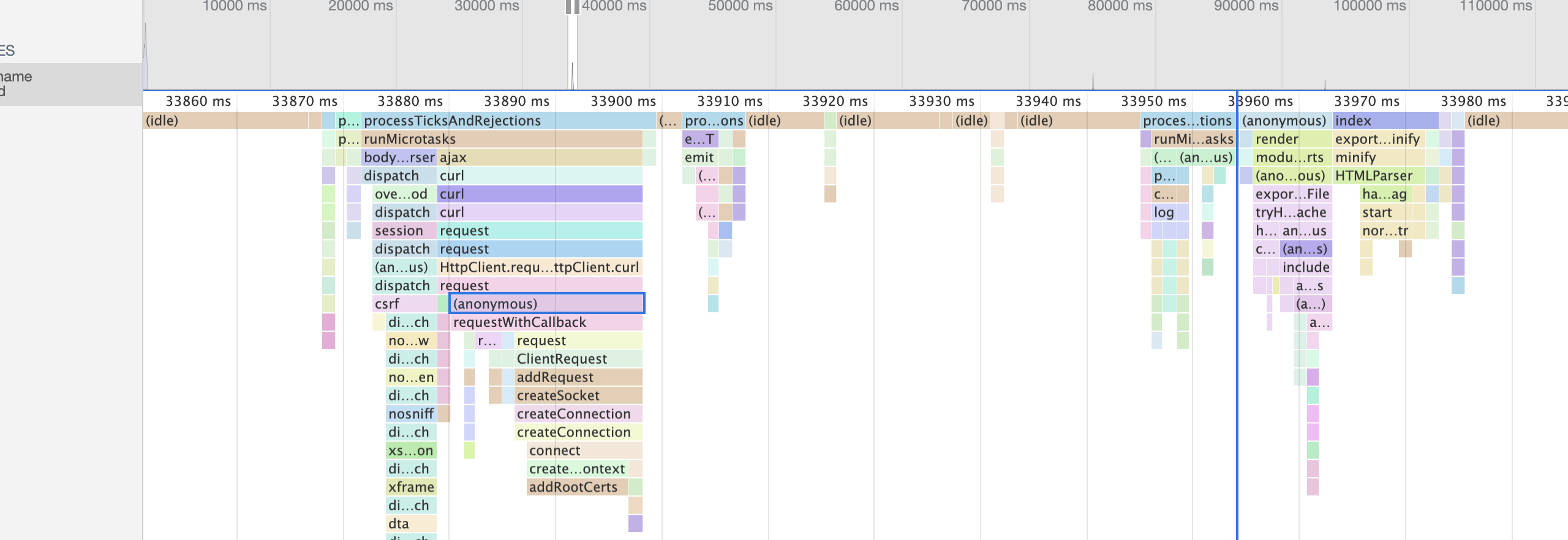Click the first (idle) block at 33860 ms
The image size is (1568, 540).
225,121
